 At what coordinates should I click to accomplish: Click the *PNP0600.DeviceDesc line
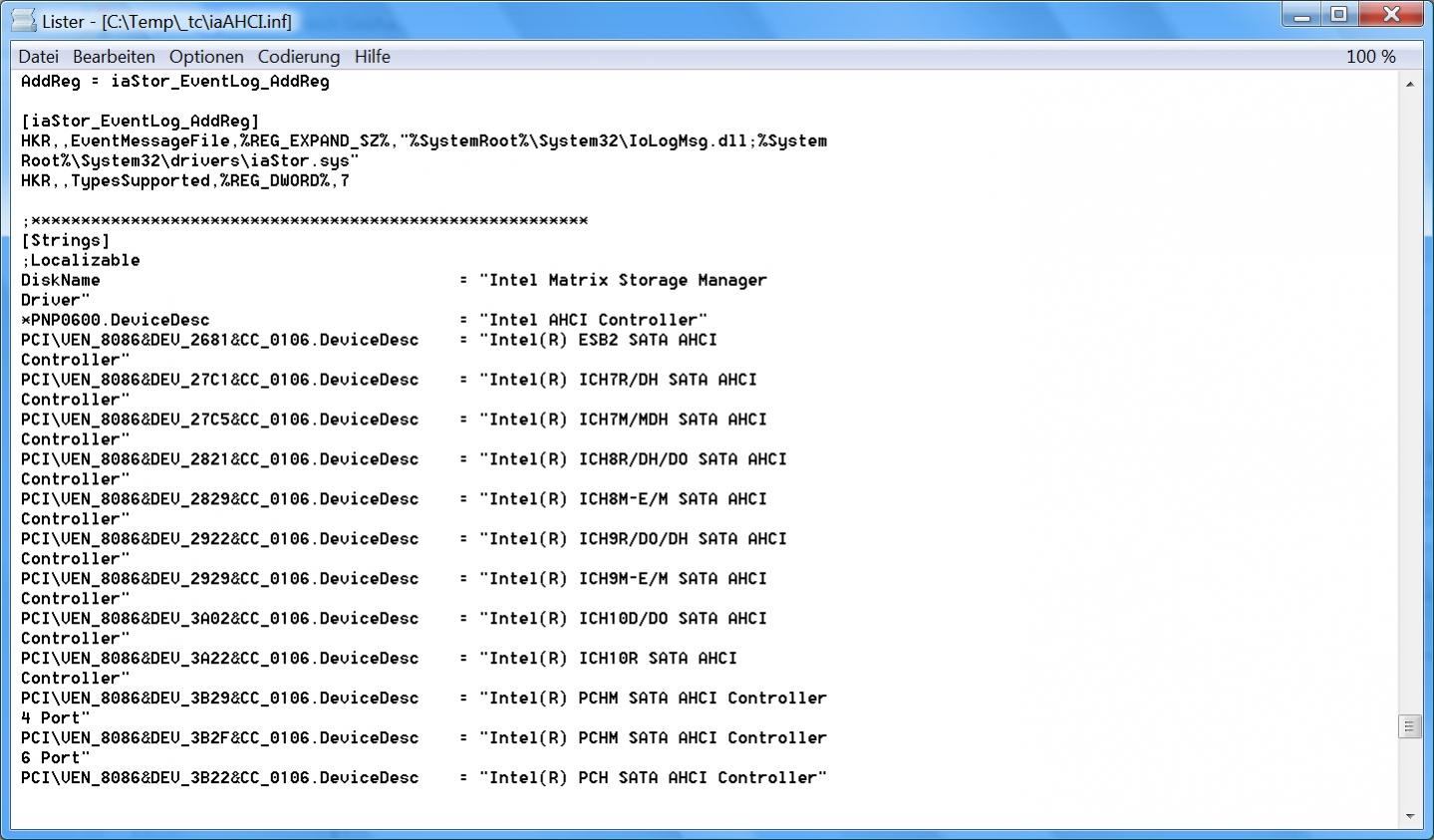[x=365, y=320]
